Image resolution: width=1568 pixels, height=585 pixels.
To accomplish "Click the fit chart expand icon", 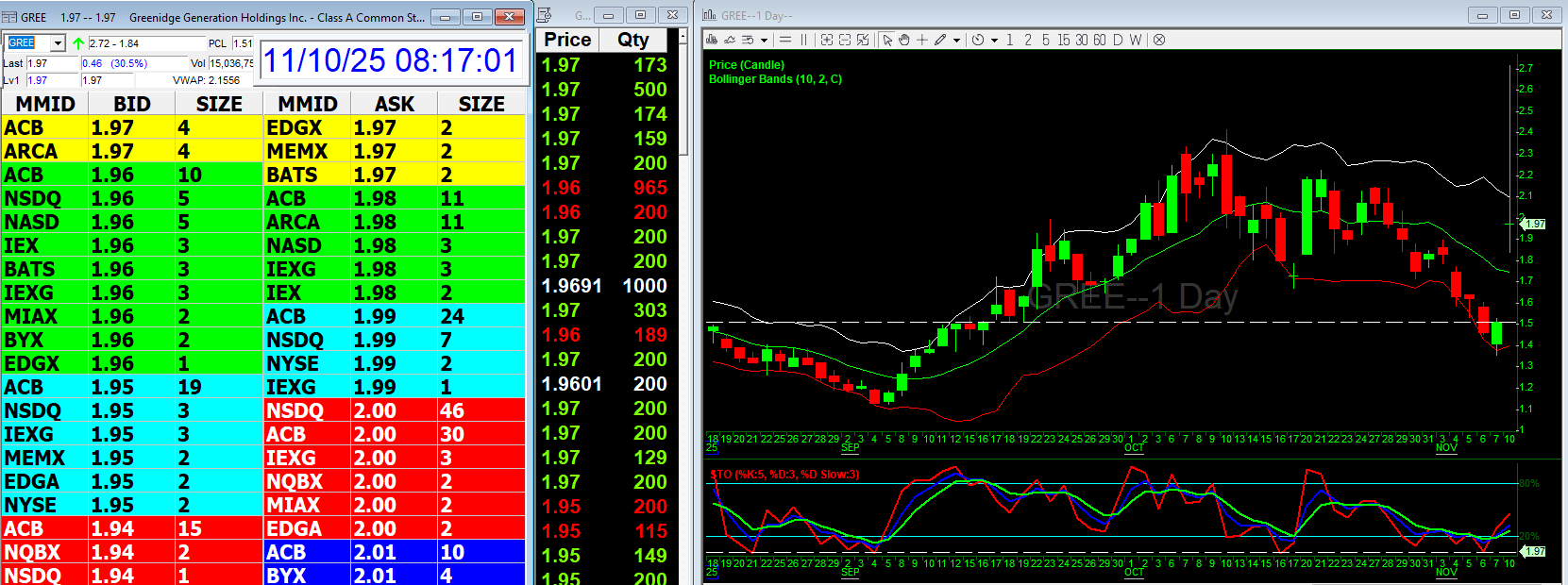I will point(863,40).
